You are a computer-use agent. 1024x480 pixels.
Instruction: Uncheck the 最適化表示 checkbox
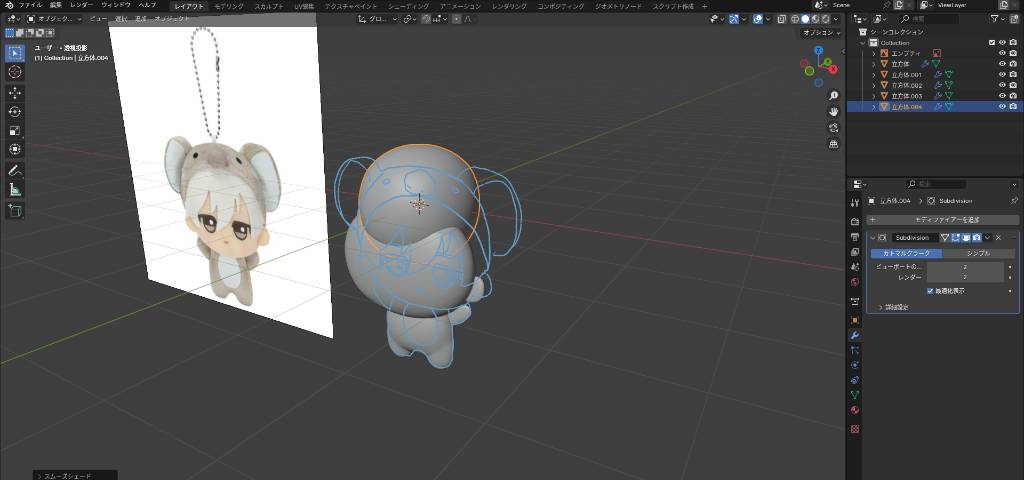tap(931, 291)
